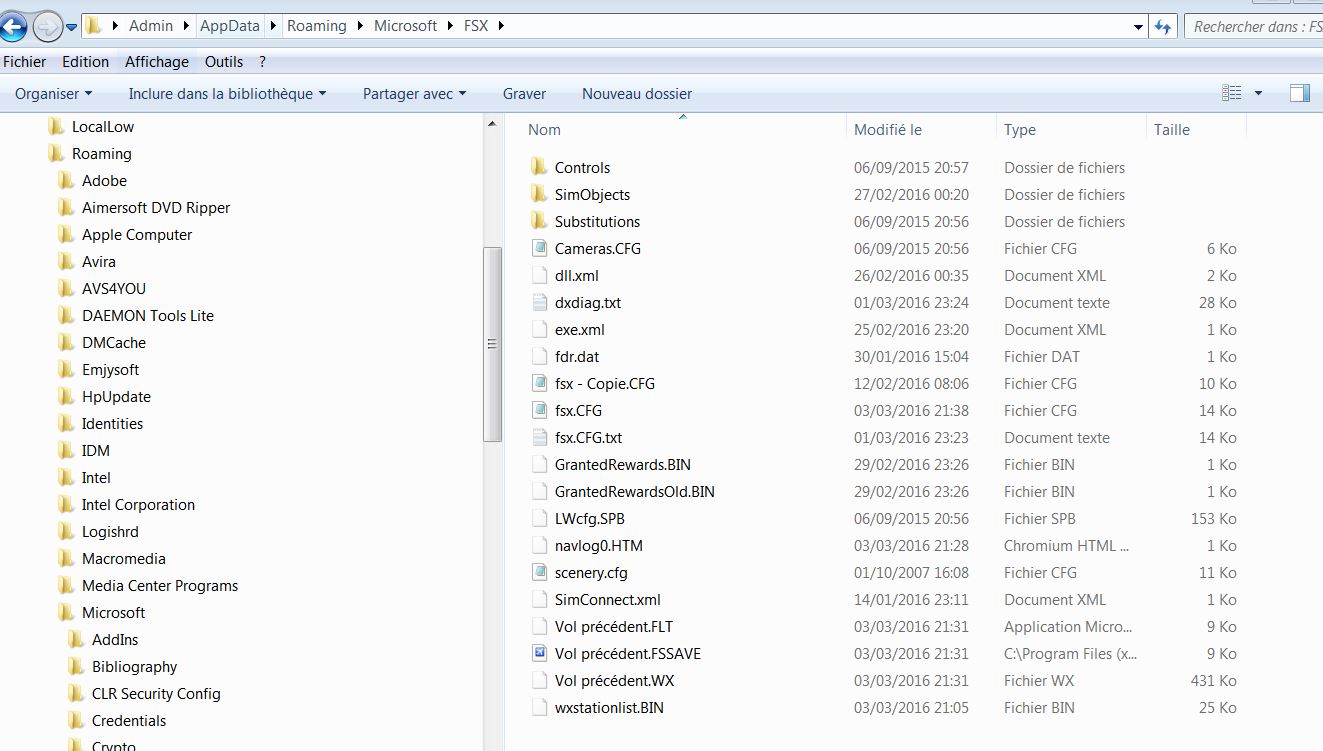
Task: Select the Cameras.CFG file icon
Action: [539, 248]
